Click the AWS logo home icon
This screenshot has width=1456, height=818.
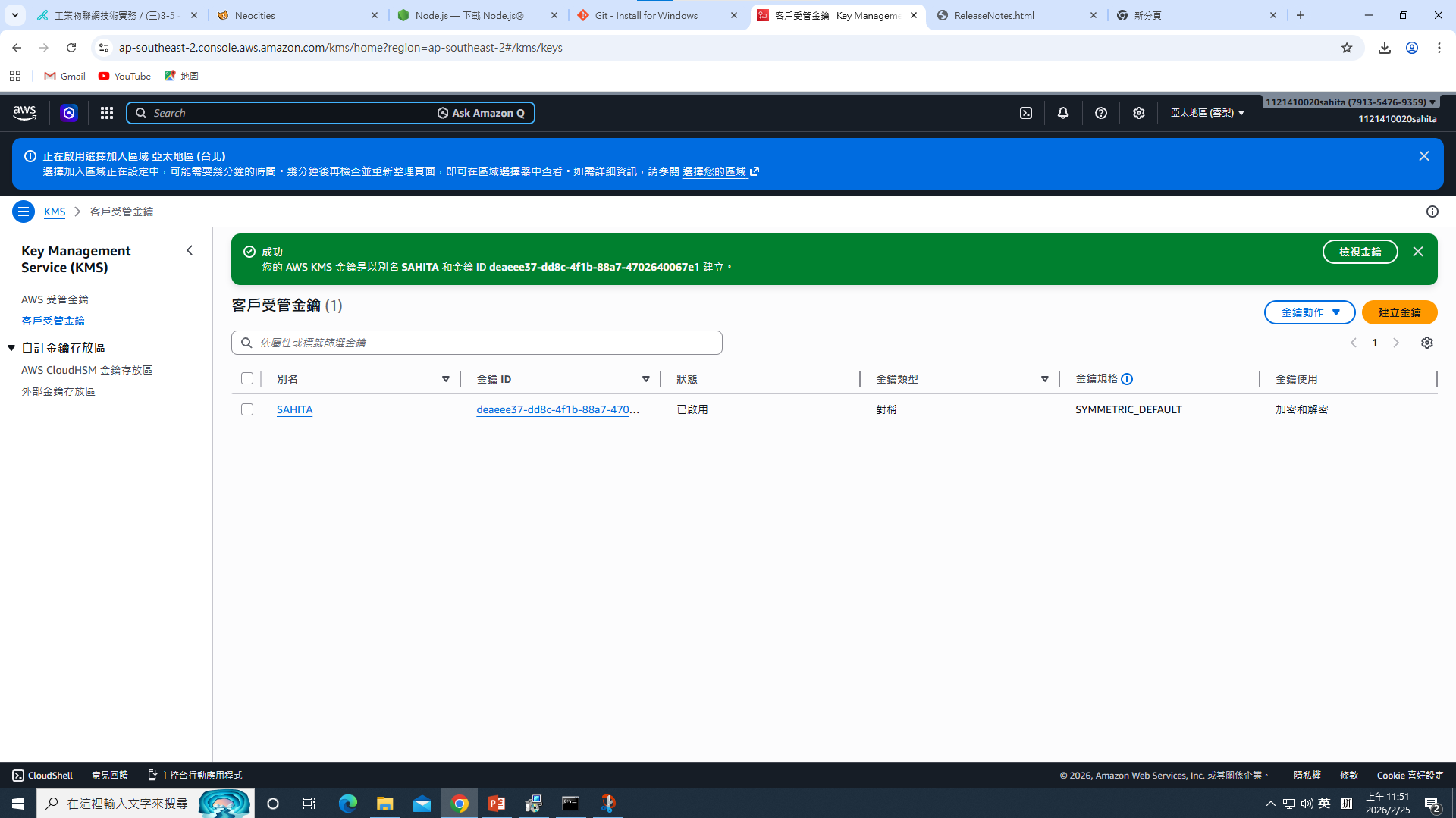[25, 113]
